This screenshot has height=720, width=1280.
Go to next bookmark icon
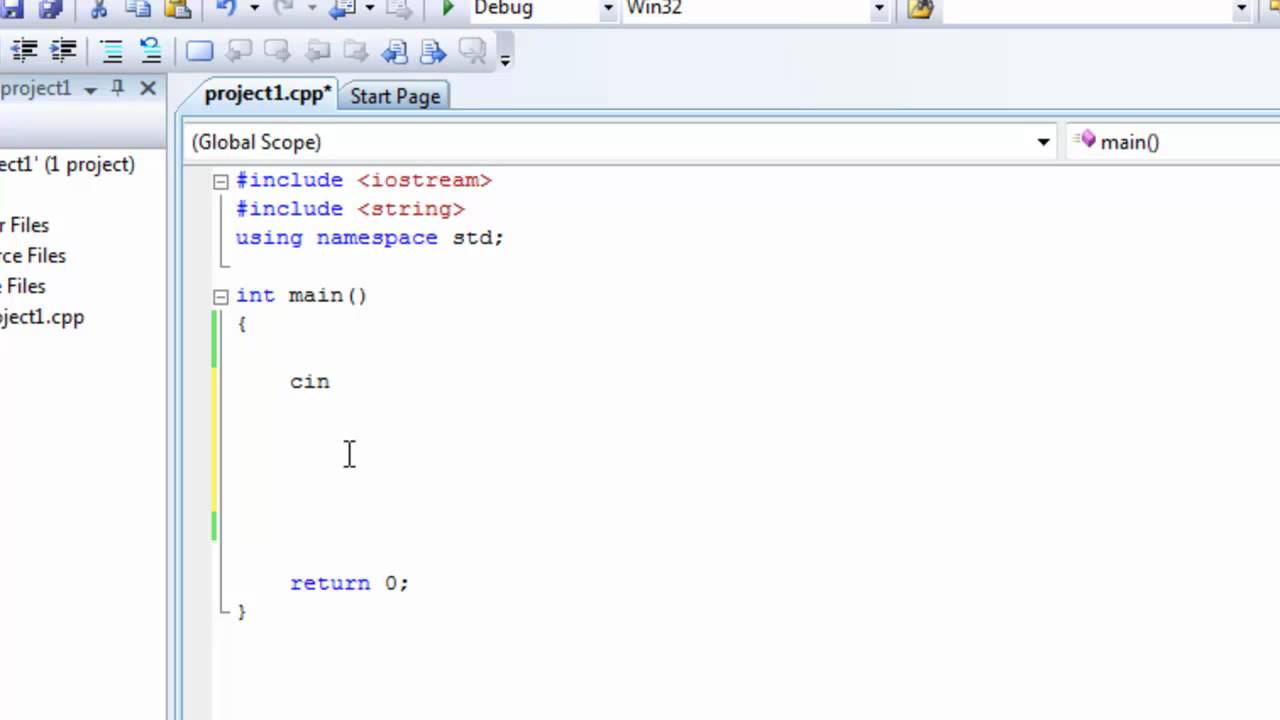point(277,51)
